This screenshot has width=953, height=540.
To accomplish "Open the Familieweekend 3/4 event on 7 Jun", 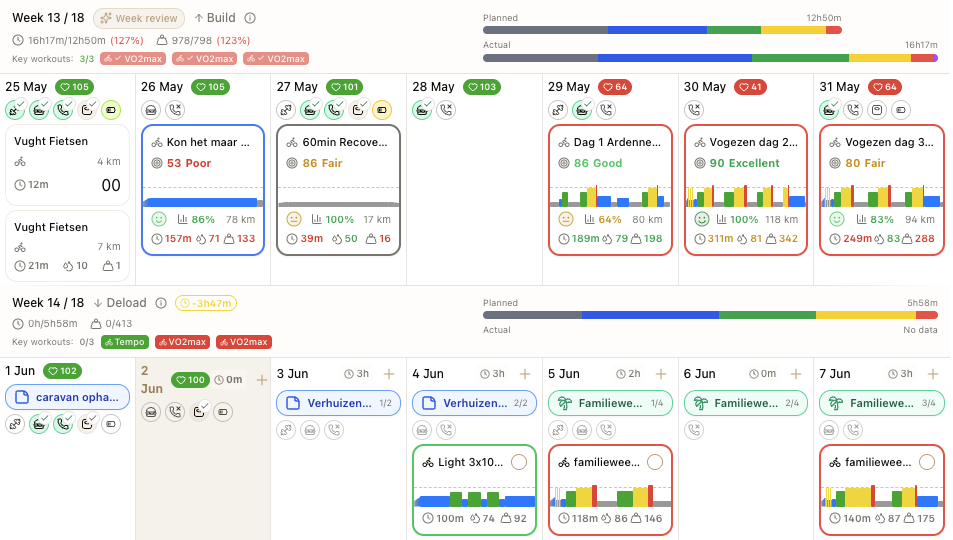I will 882,403.
